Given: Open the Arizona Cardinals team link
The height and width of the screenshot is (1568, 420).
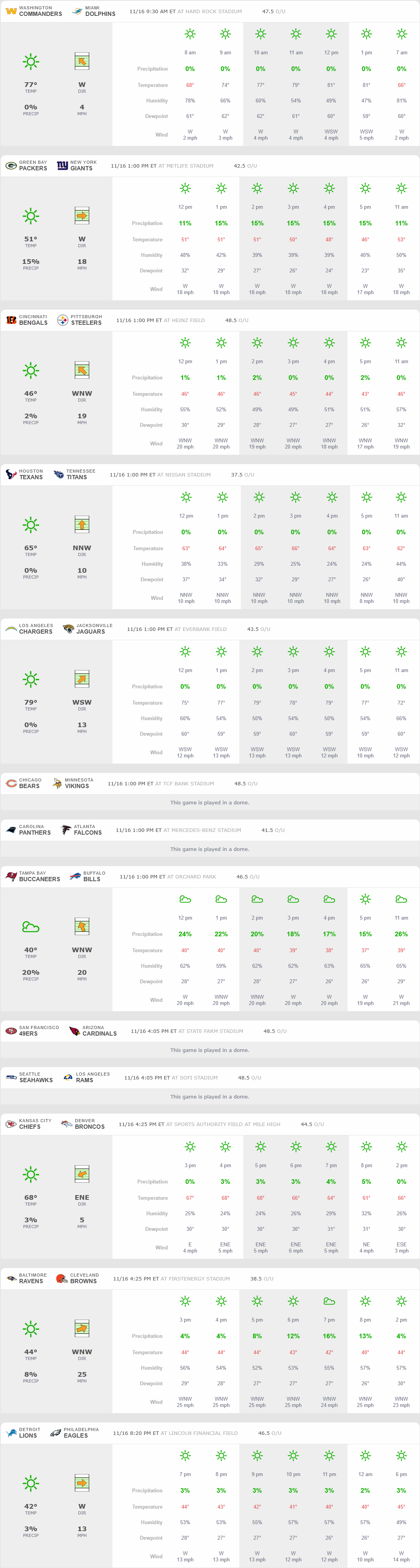Looking at the screenshot, I should point(99,1034).
